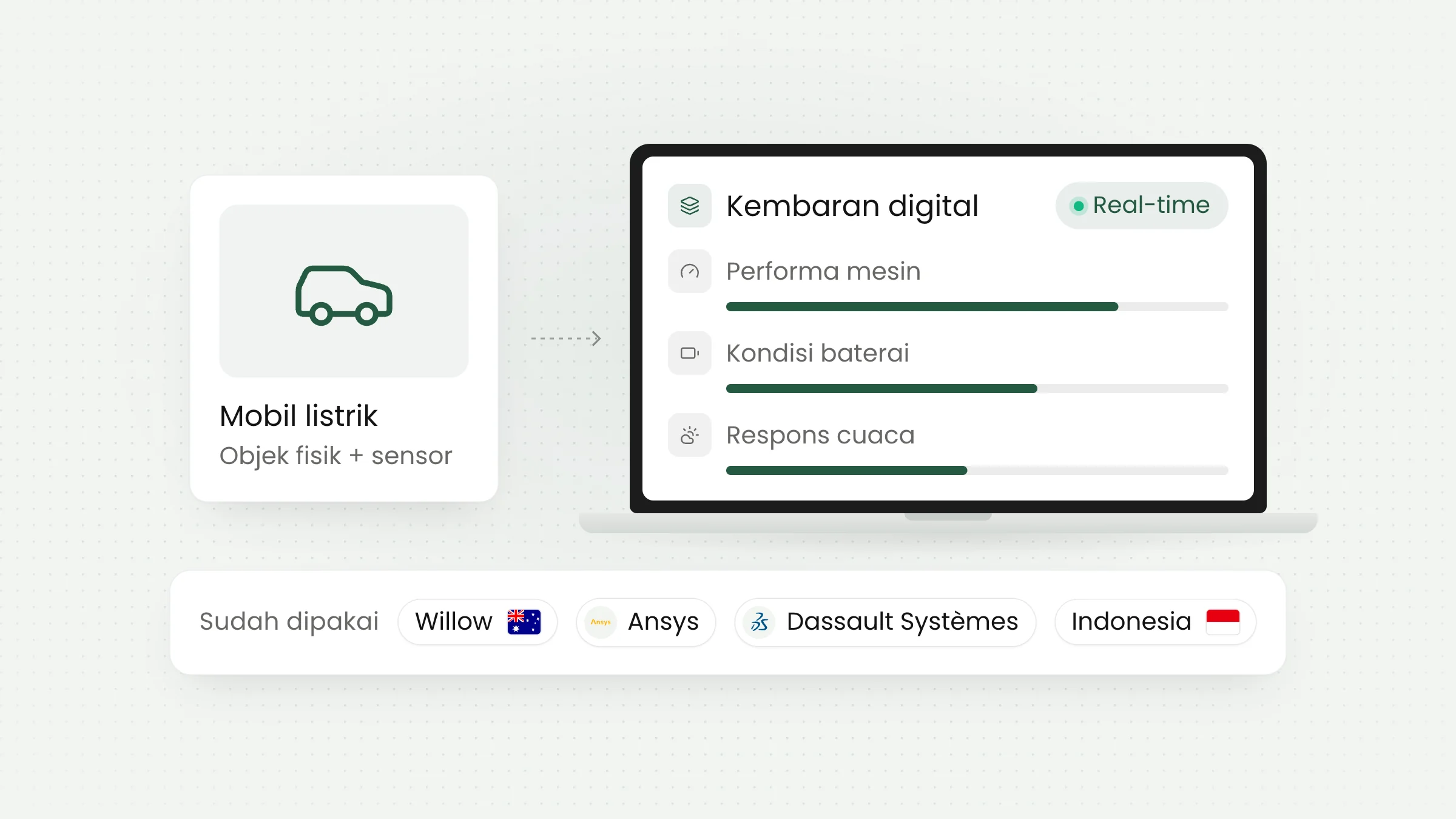Select the Real-time badge
Image resolution: width=1456 pixels, height=819 pixels.
click(x=1142, y=206)
